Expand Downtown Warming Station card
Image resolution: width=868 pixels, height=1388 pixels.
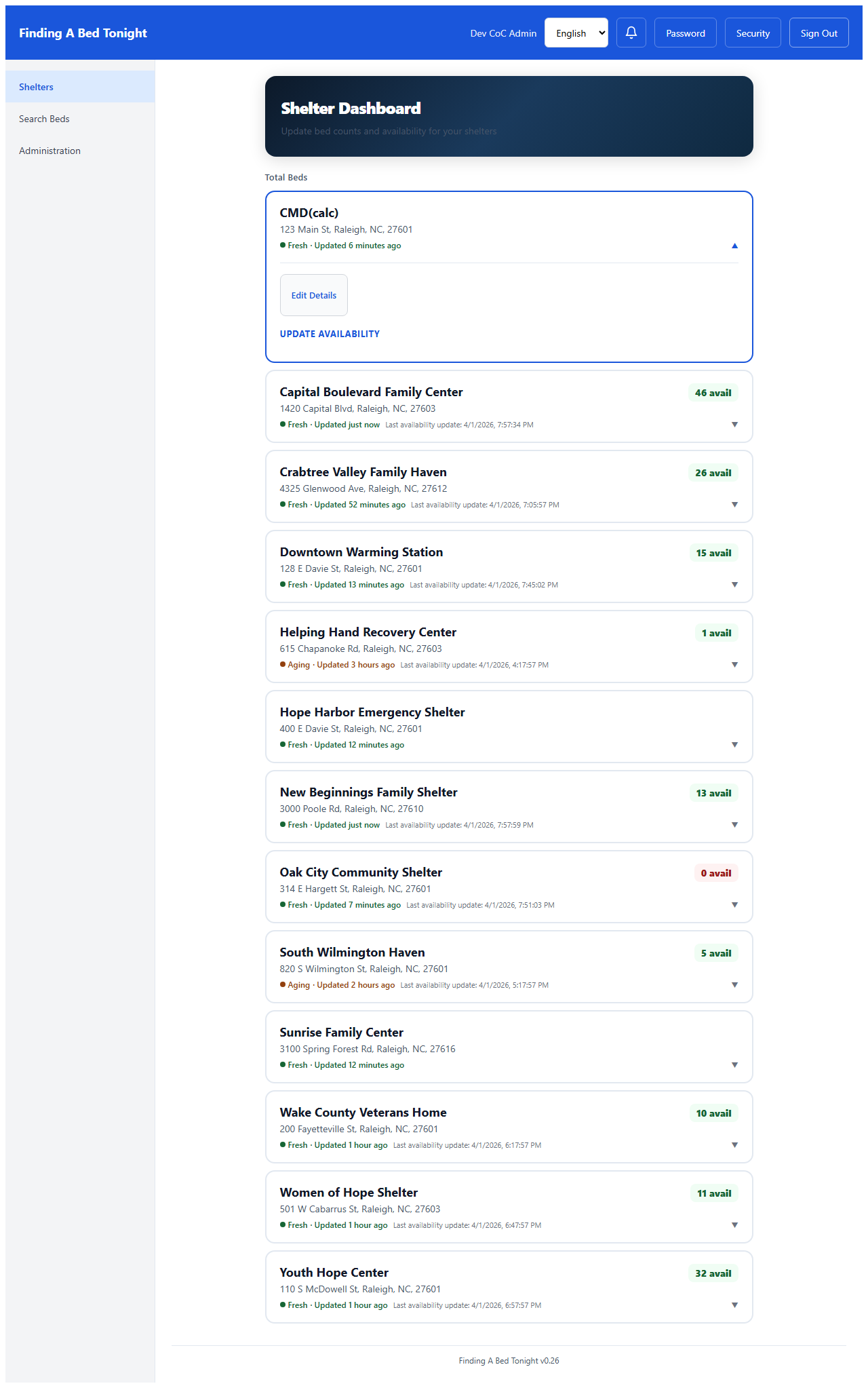(734, 585)
